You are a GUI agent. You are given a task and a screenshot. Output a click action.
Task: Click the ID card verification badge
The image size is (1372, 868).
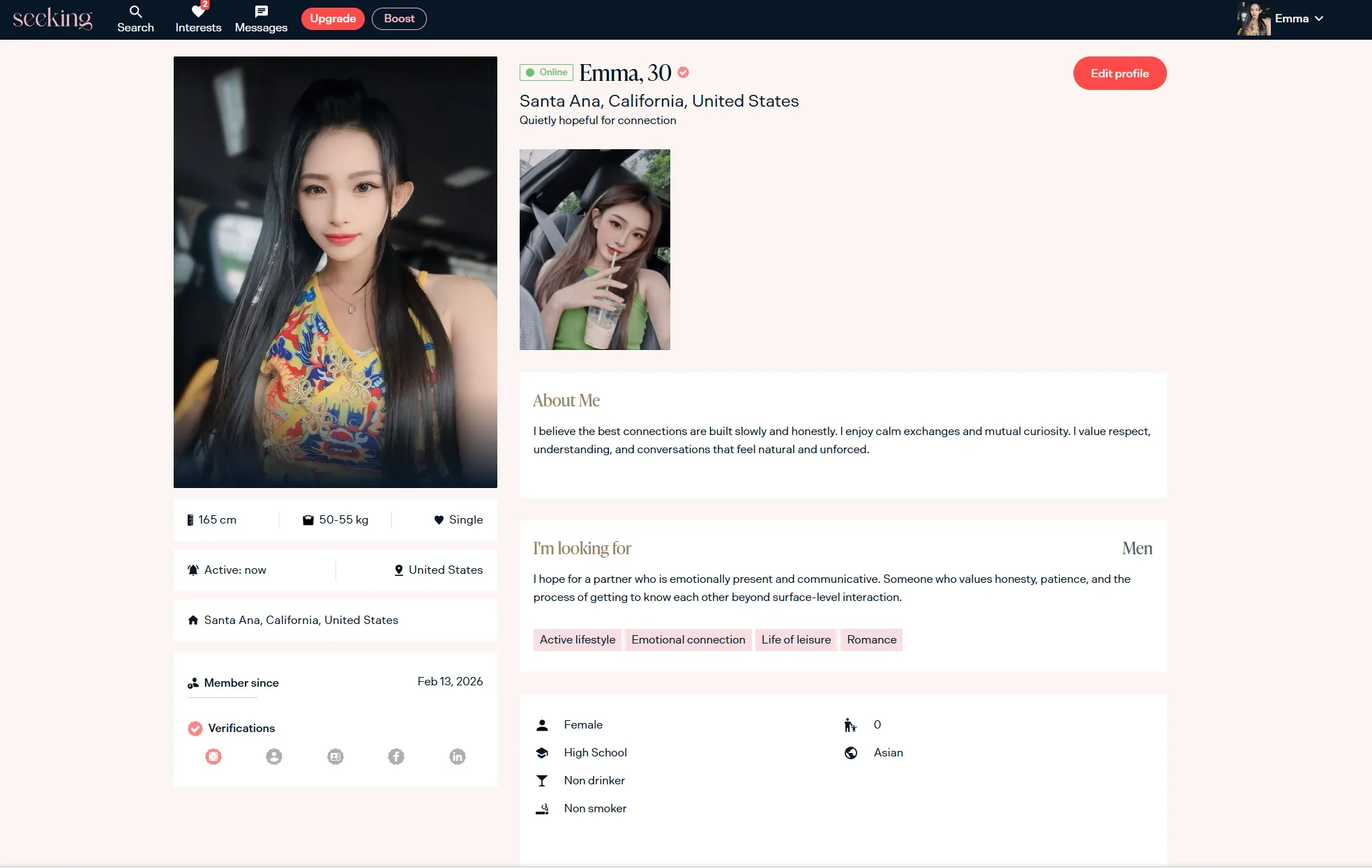point(336,756)
